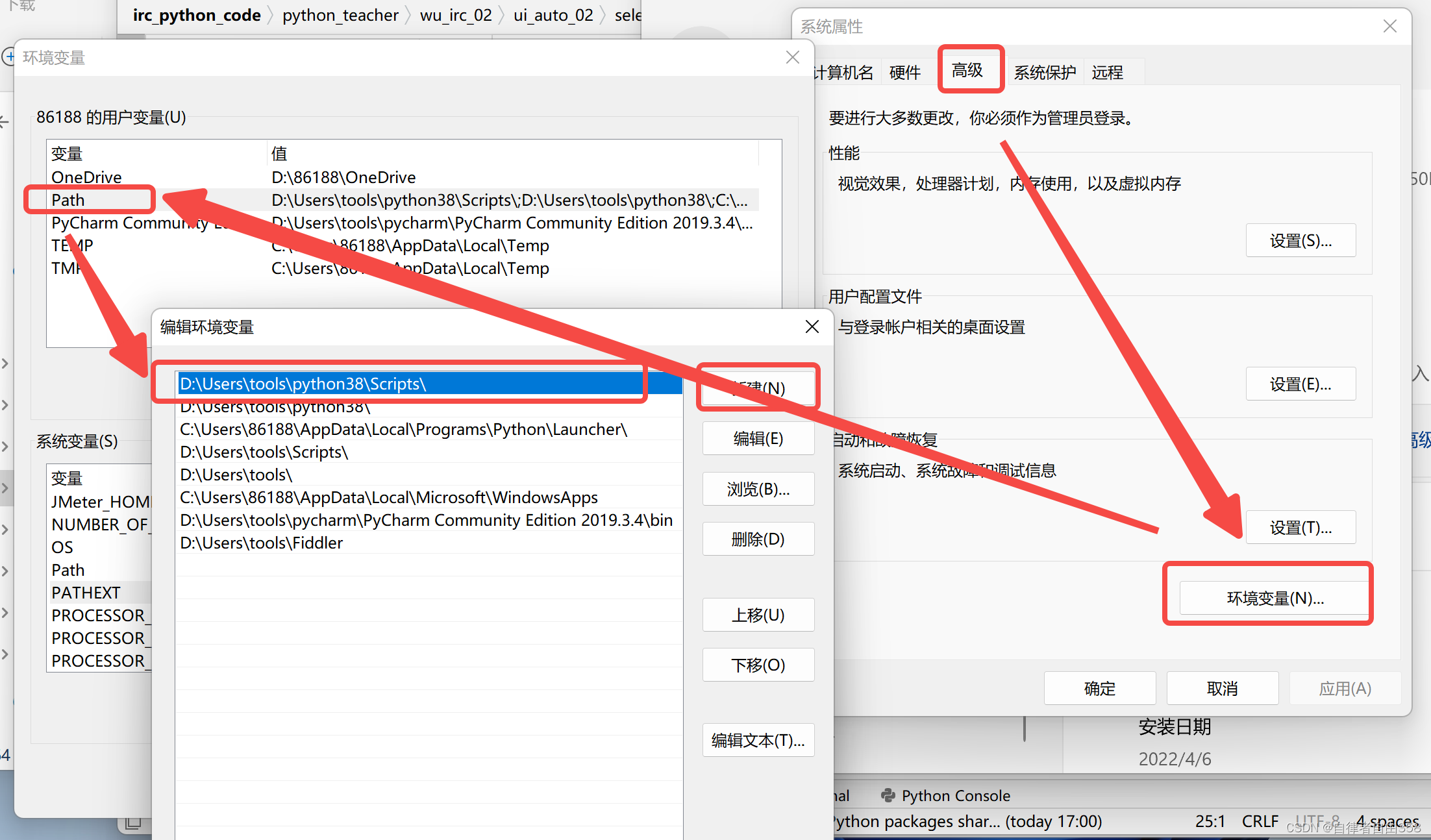Open the CRLF line separator selector
The height and width of the screenshot is (840, 1431).
click(x=1260, y=821)
